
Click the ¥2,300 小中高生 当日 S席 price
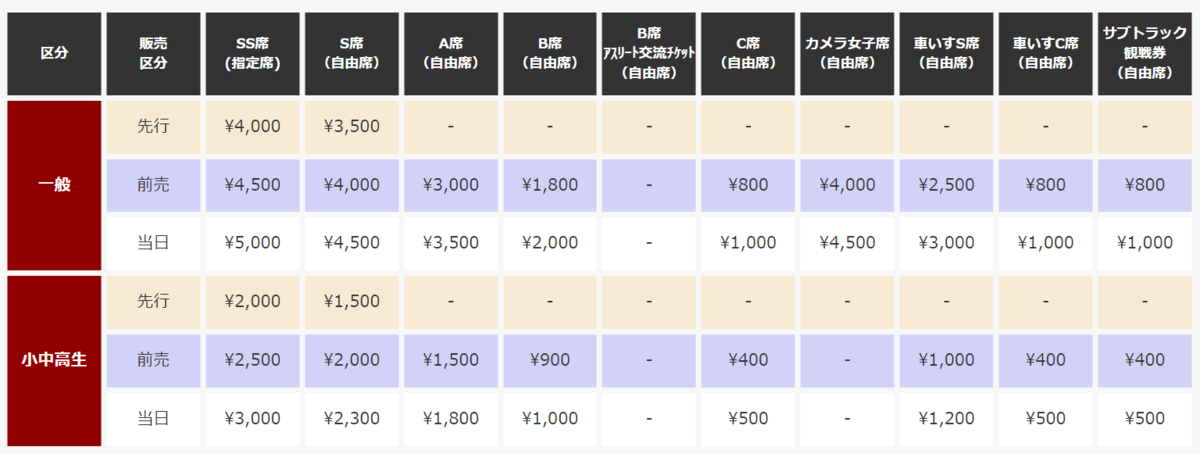(x=351, y=418)
